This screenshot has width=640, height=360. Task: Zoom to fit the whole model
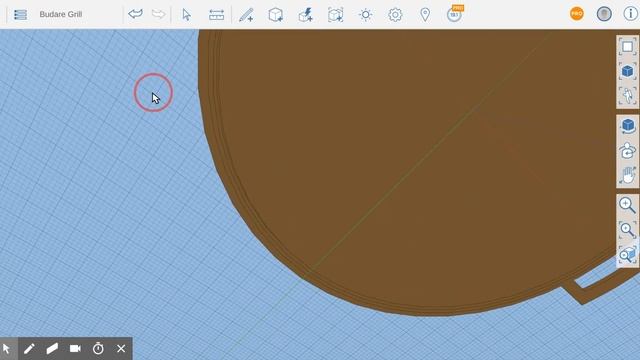[627, 255]
